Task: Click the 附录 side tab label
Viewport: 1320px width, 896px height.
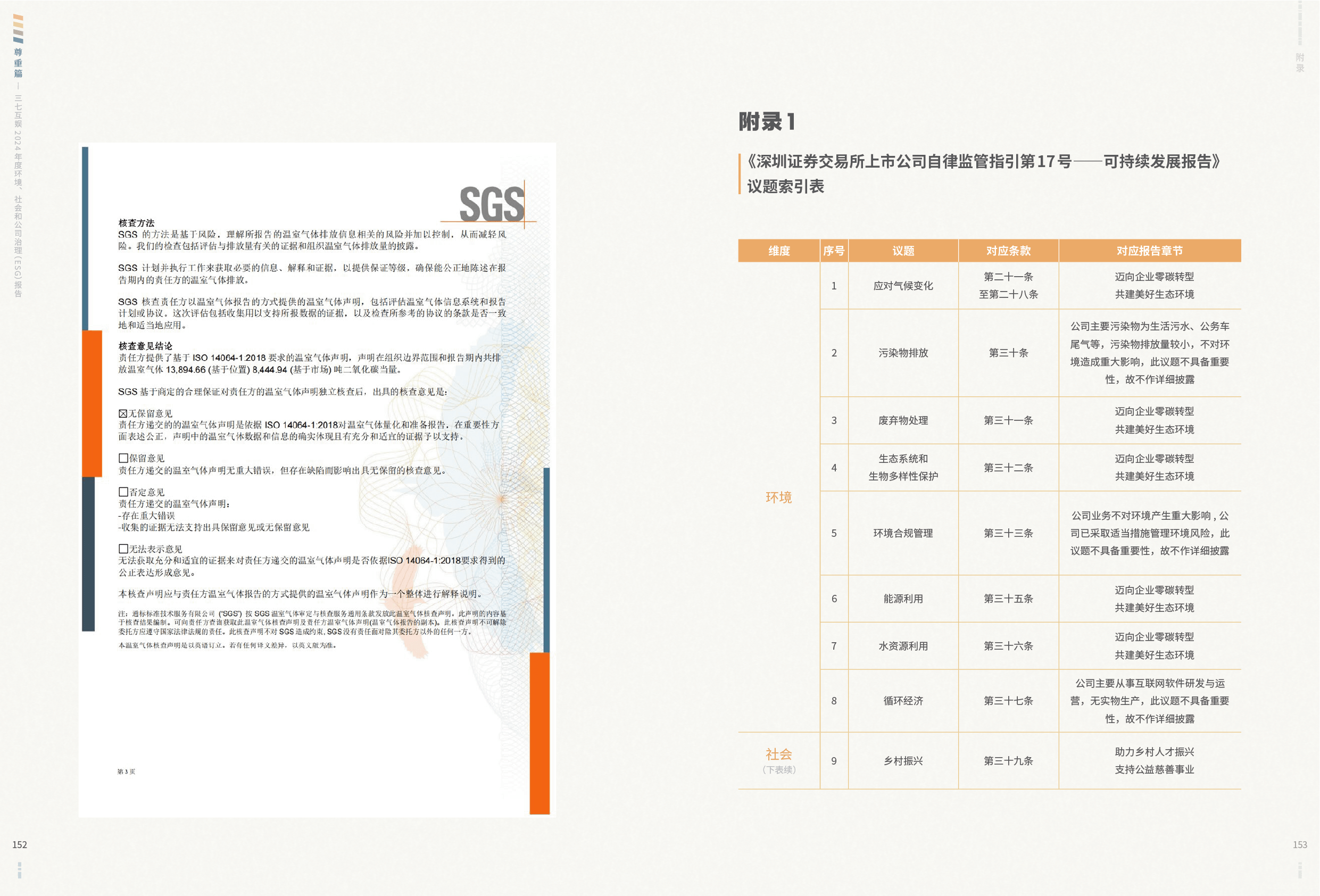Action: [1300, 62]
